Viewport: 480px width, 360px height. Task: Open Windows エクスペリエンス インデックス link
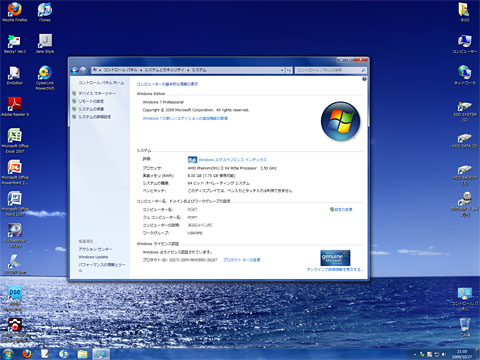233,160
